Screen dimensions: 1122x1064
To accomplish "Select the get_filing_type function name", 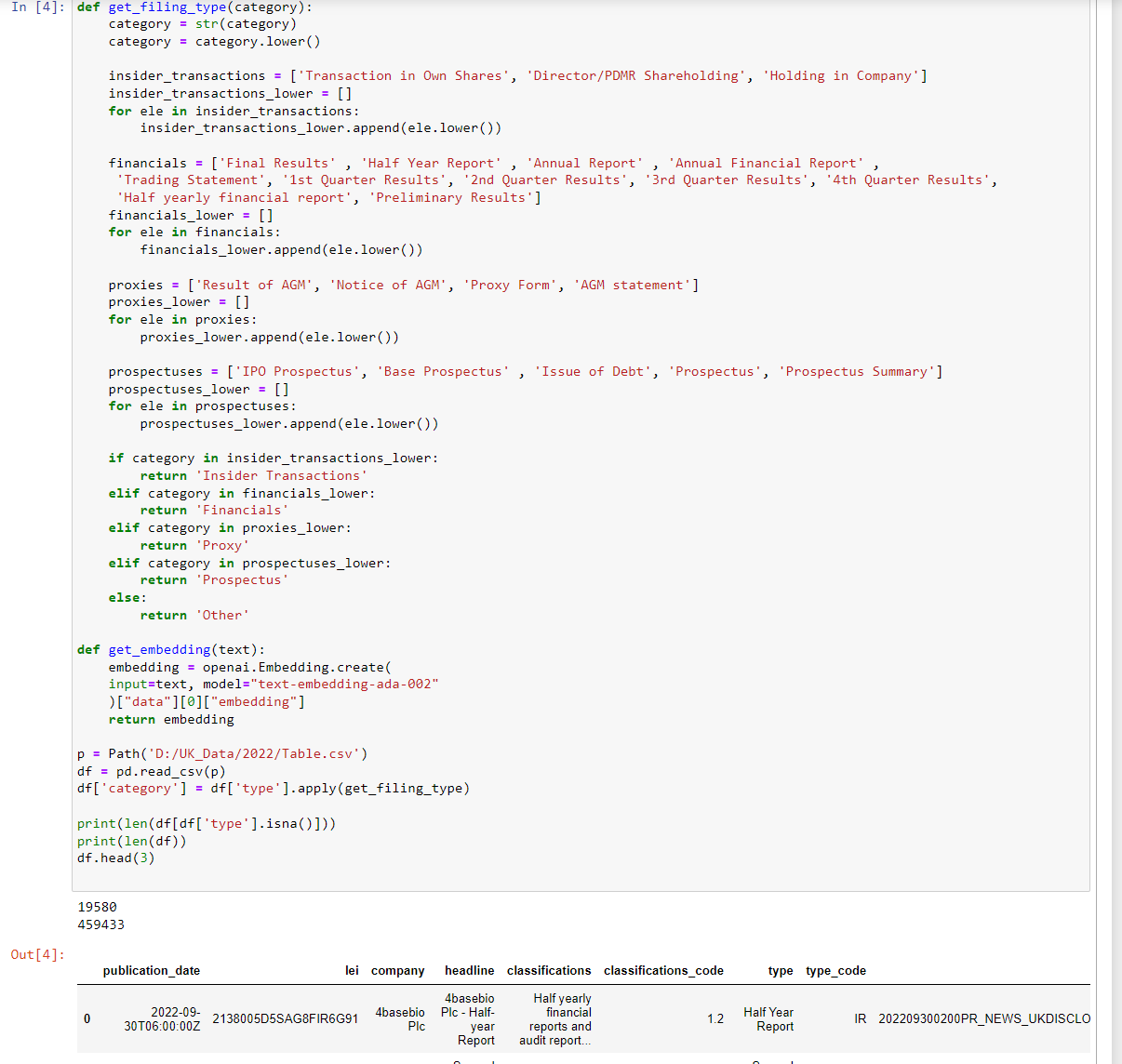I will [151, 7].
